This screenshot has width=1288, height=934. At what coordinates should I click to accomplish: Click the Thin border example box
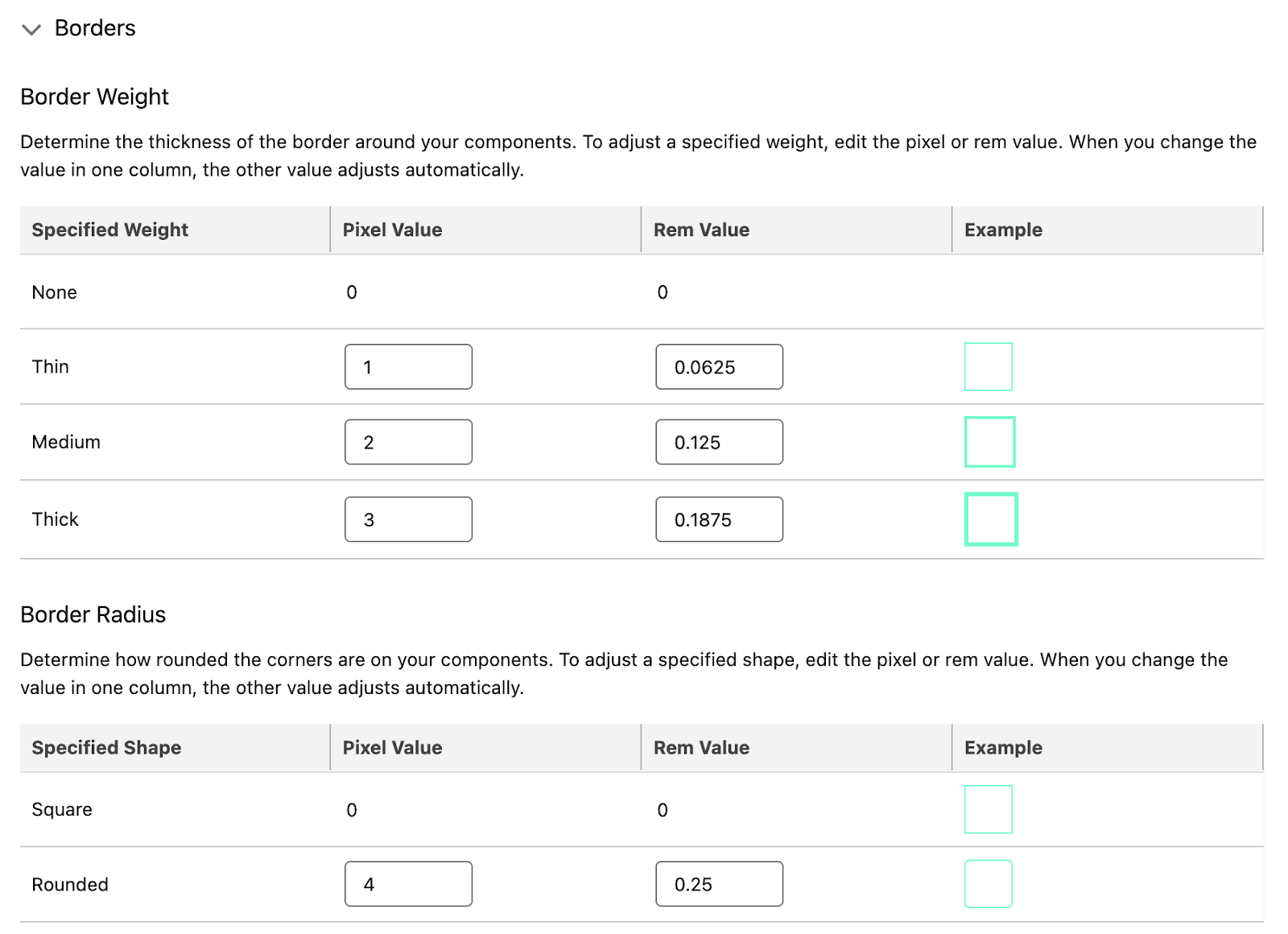(989, 367)
